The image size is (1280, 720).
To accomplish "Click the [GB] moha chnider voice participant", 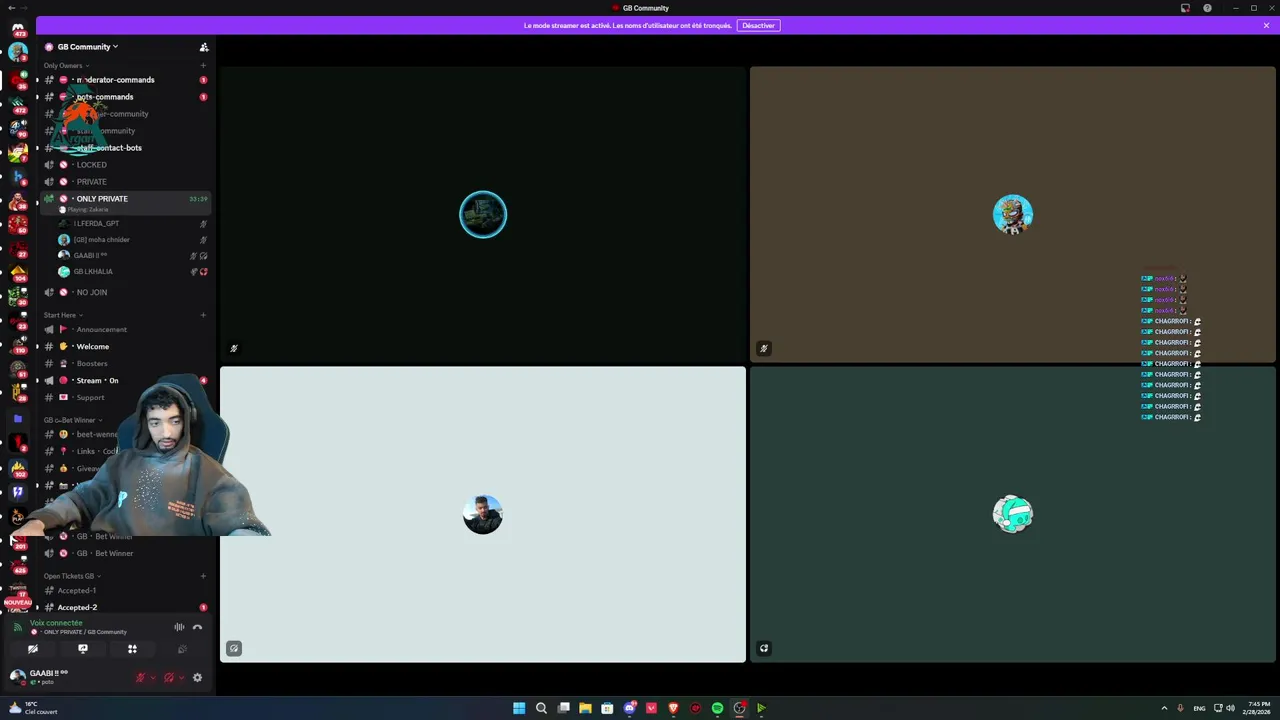I will pyautogui.click(x=132, y=240).
